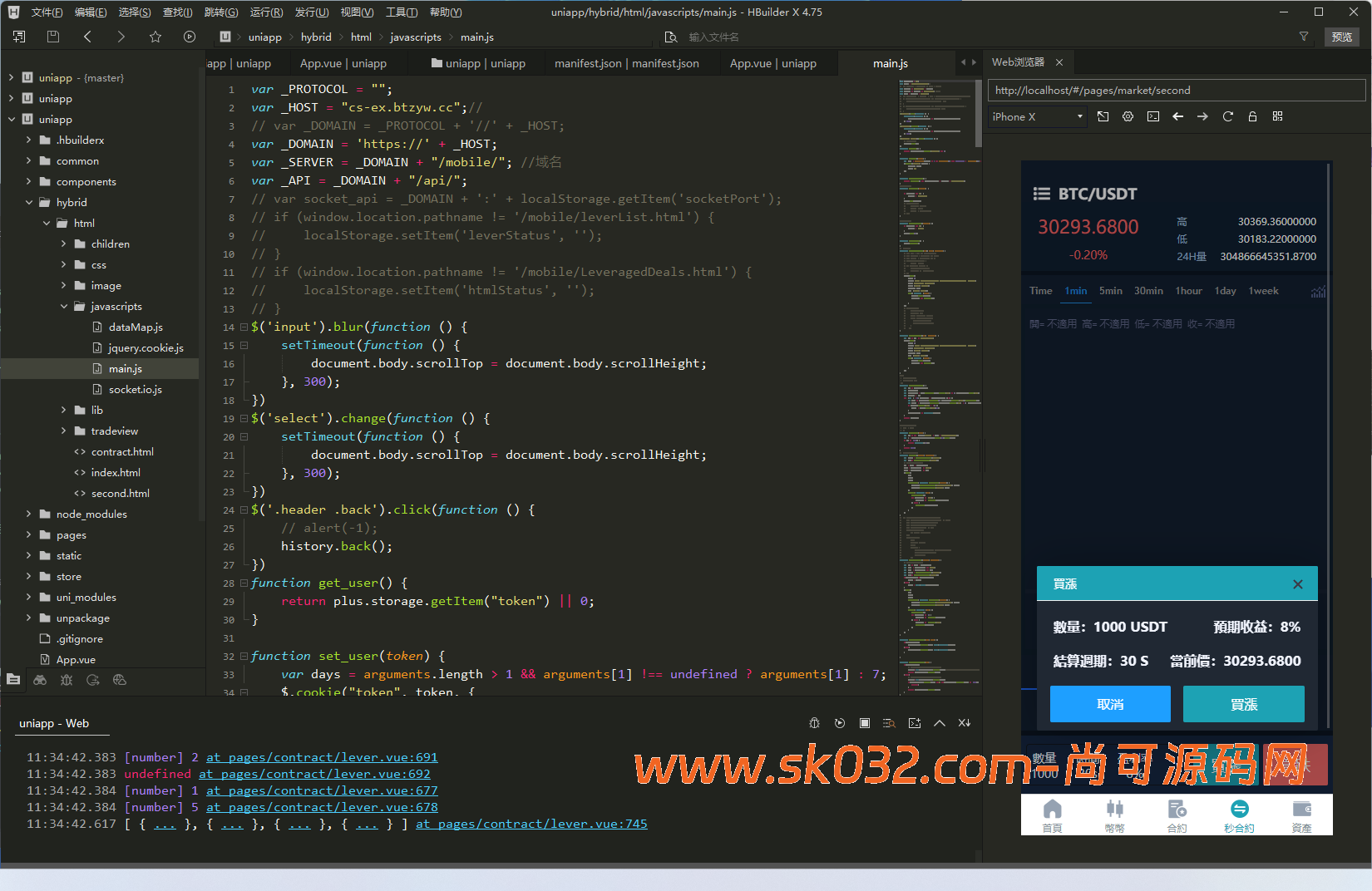
Task: Refresh the built-in web browser page
Action: (x=1227, y=116)
